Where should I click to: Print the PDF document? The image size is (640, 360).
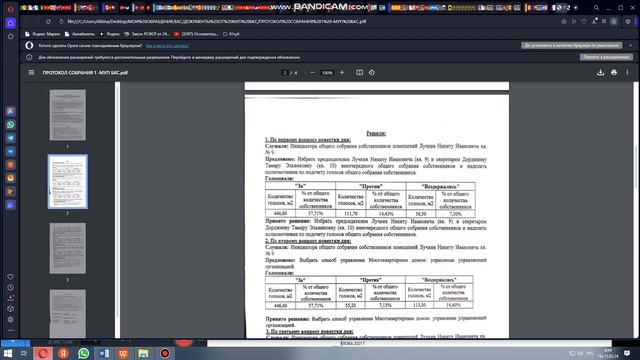pos(614,73)
